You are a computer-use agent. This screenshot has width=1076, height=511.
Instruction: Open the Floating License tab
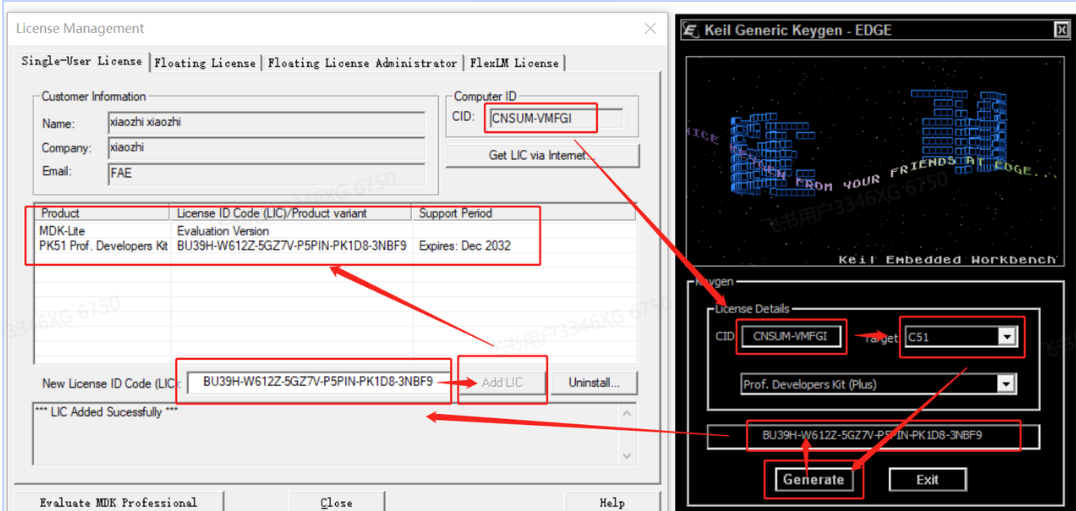click(204, 63)
